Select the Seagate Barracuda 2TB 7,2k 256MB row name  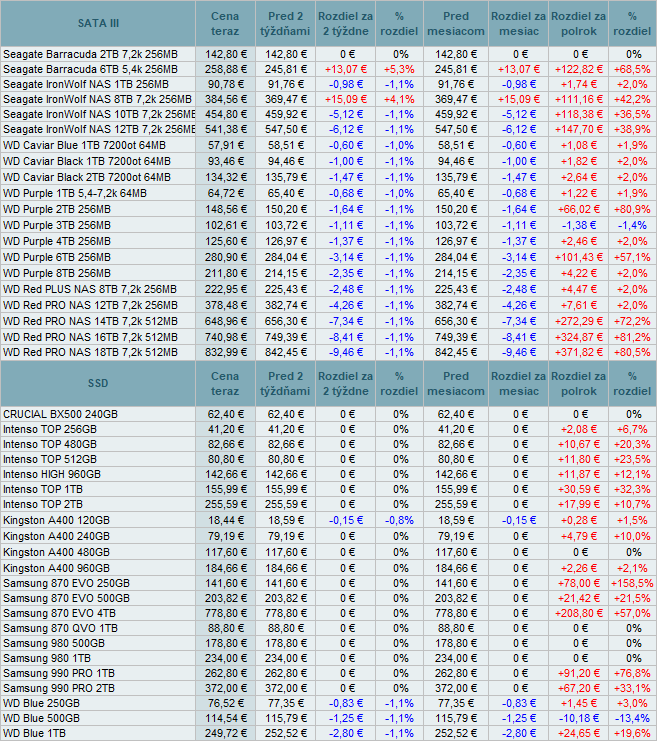90,54
